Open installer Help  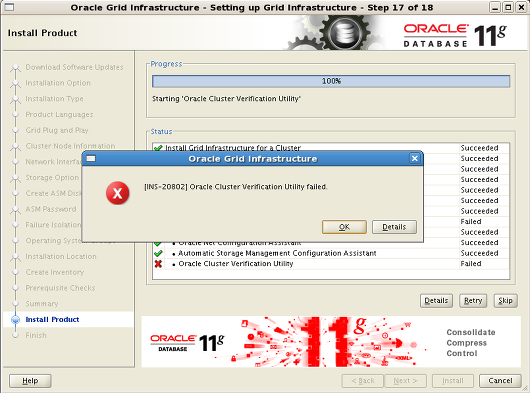(30, 380)
